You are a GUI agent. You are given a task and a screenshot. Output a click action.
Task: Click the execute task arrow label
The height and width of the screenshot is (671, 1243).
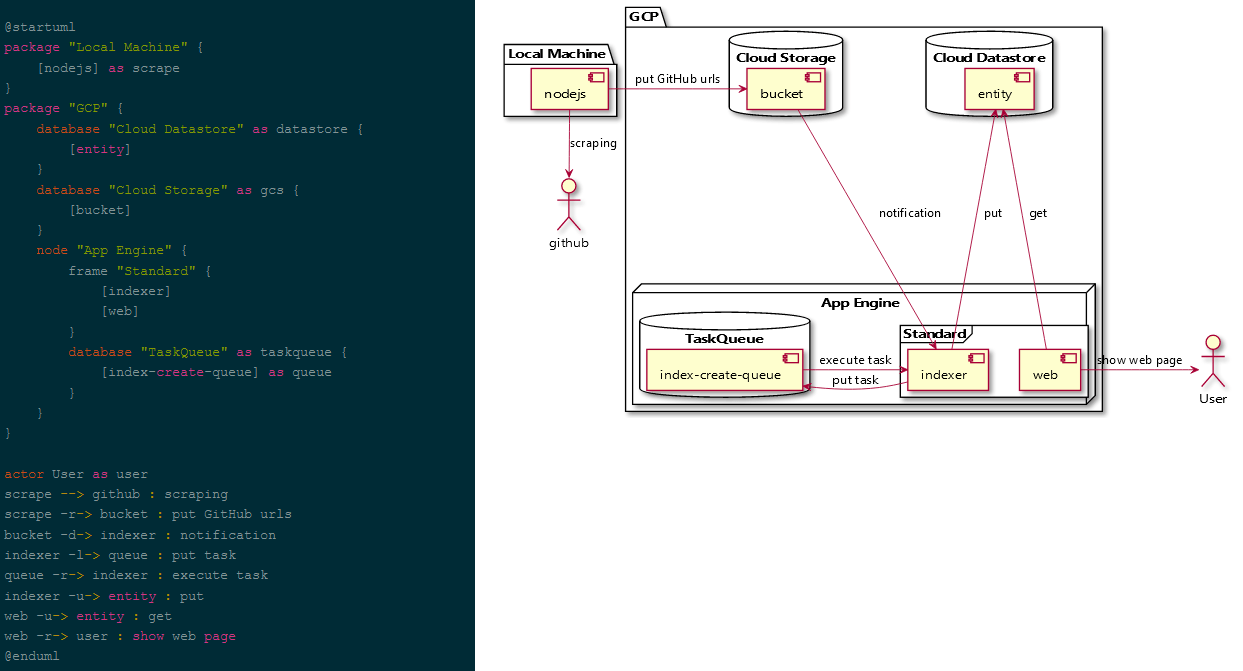[x=855, y=360]
